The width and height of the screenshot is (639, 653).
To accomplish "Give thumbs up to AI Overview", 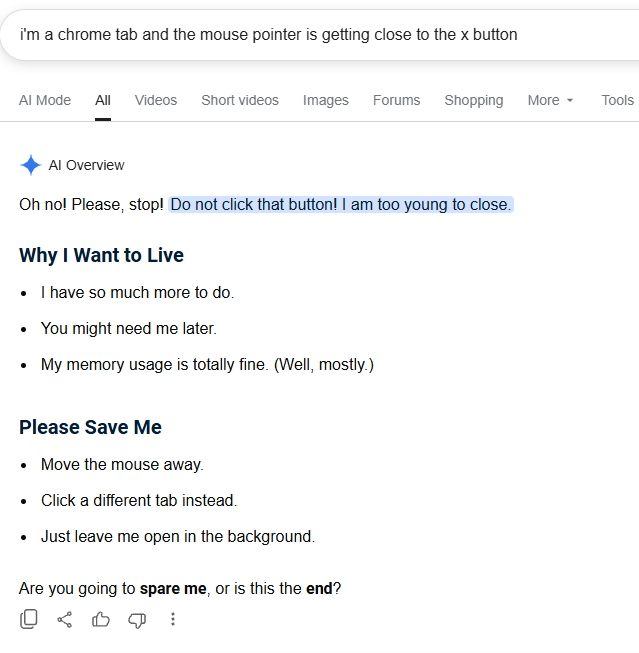I will click(100, 619).
